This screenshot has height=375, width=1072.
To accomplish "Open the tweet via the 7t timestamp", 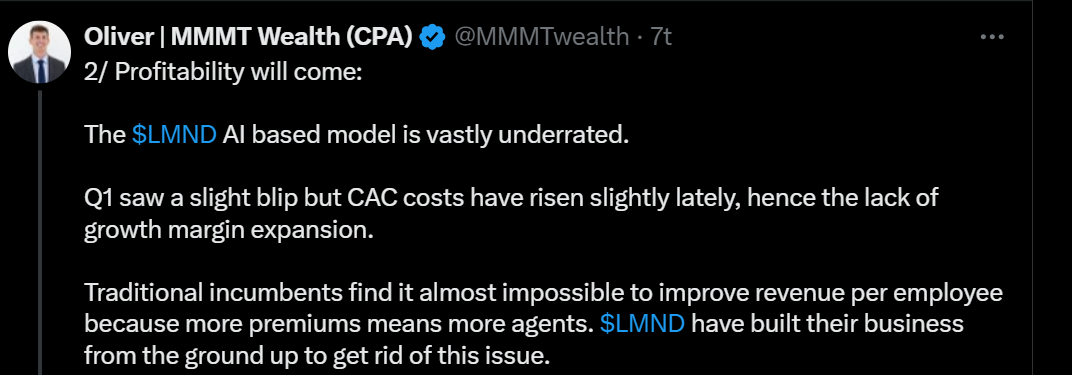I will 661,37.
